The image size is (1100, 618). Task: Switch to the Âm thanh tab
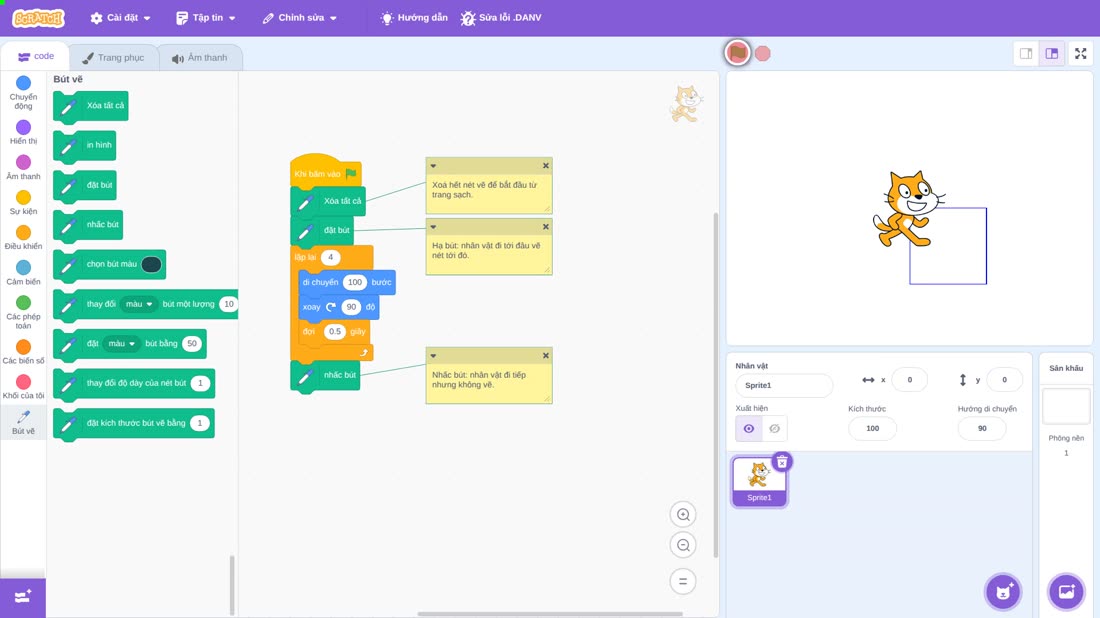(200, 58)
